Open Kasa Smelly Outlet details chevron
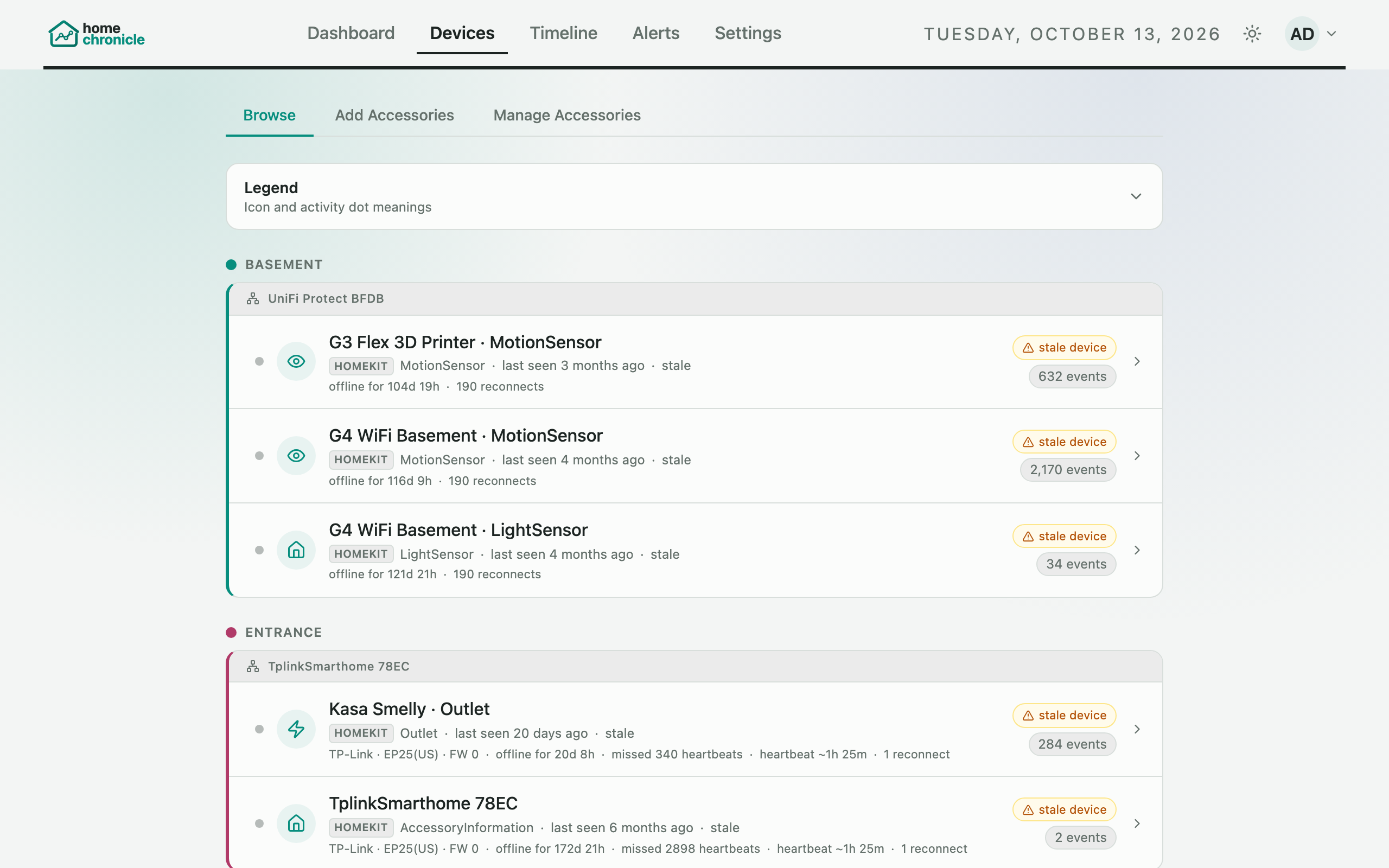 coord(1137,729)
